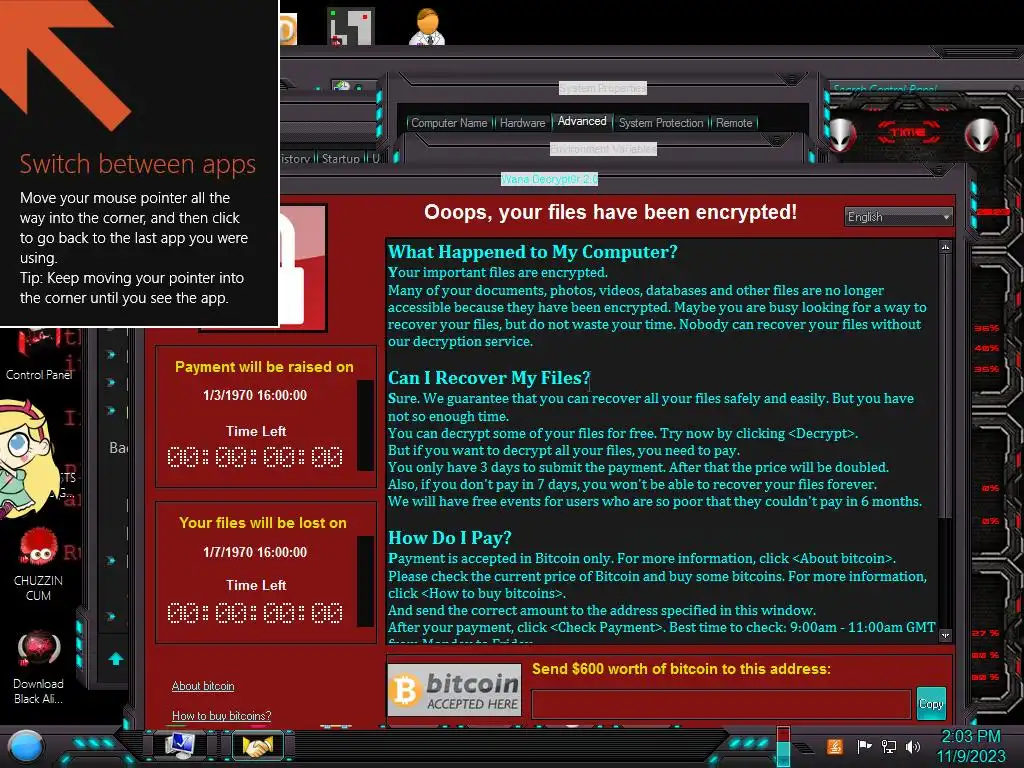
Task: Click the Environment Variables window title
Action: point(603,149)
